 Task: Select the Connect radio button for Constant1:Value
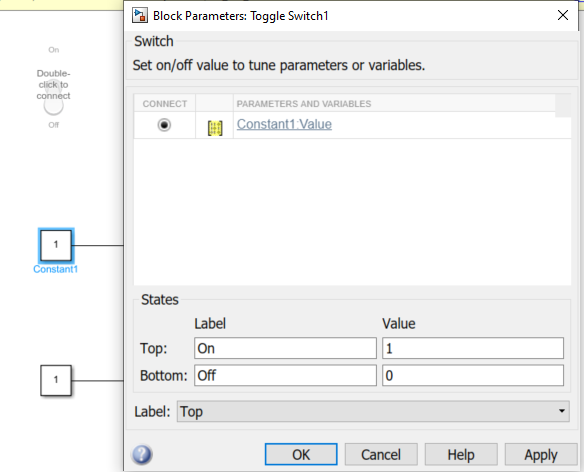[x=164, y=125]
